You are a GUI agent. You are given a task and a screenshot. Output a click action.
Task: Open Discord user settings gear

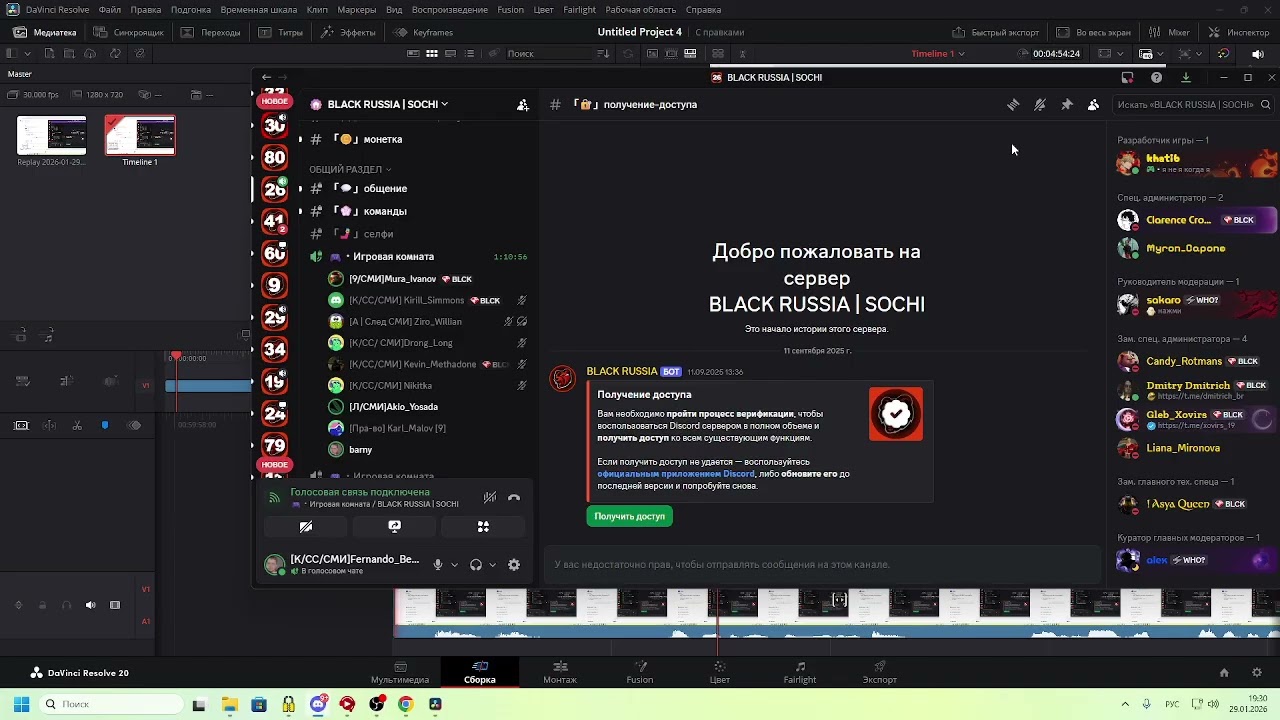pyautogui.click(x=514, y=565)
